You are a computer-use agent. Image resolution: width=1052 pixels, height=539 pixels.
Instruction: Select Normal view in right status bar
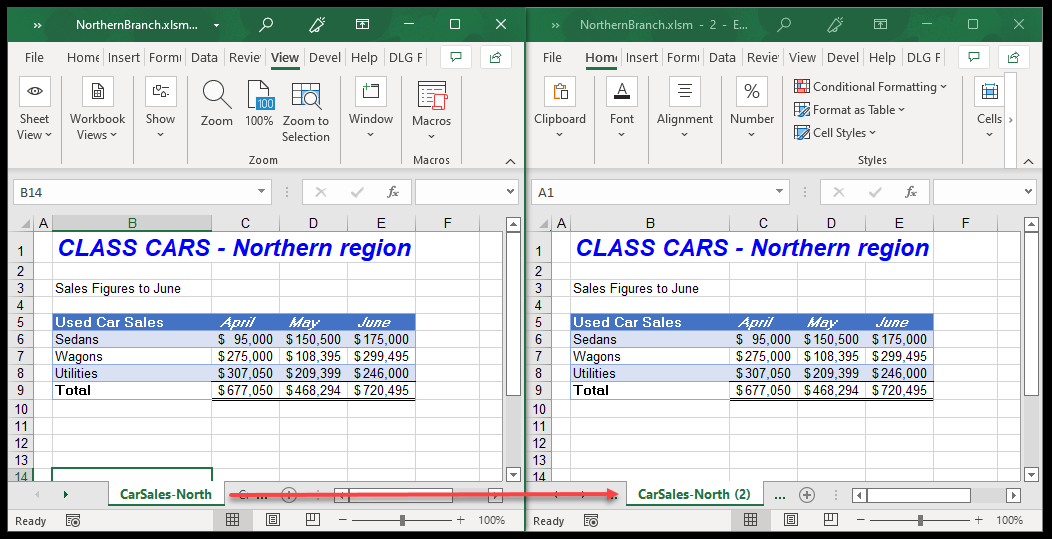[751, 520]
